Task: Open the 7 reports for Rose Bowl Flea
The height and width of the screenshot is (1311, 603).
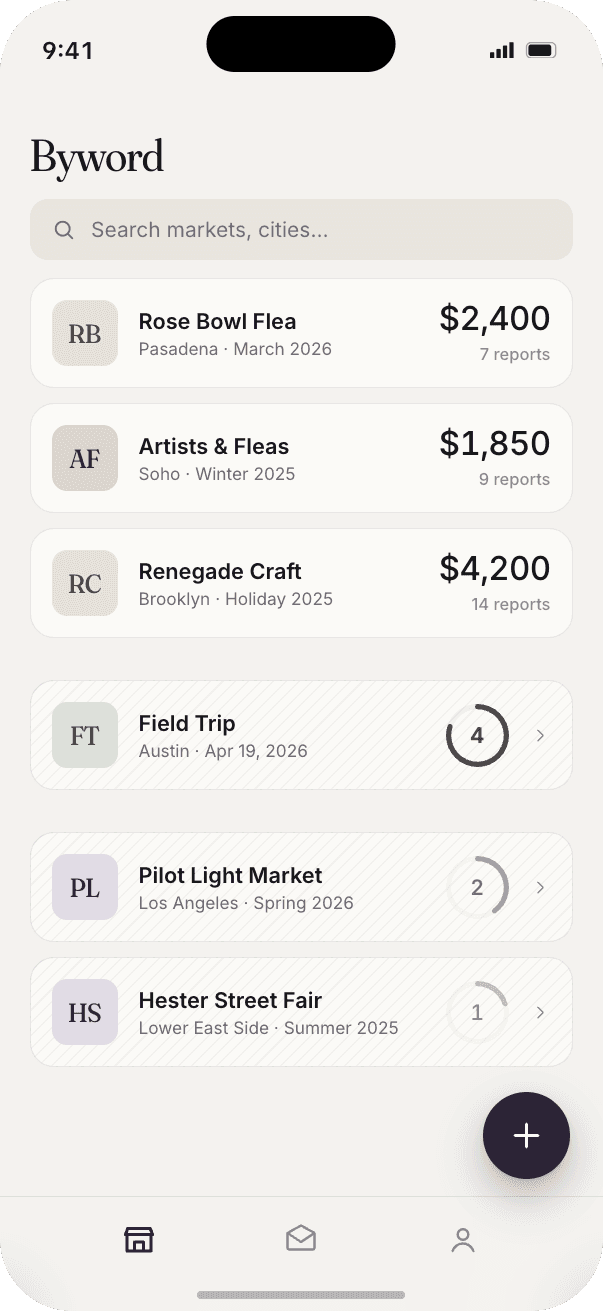Action: point(515,354)
